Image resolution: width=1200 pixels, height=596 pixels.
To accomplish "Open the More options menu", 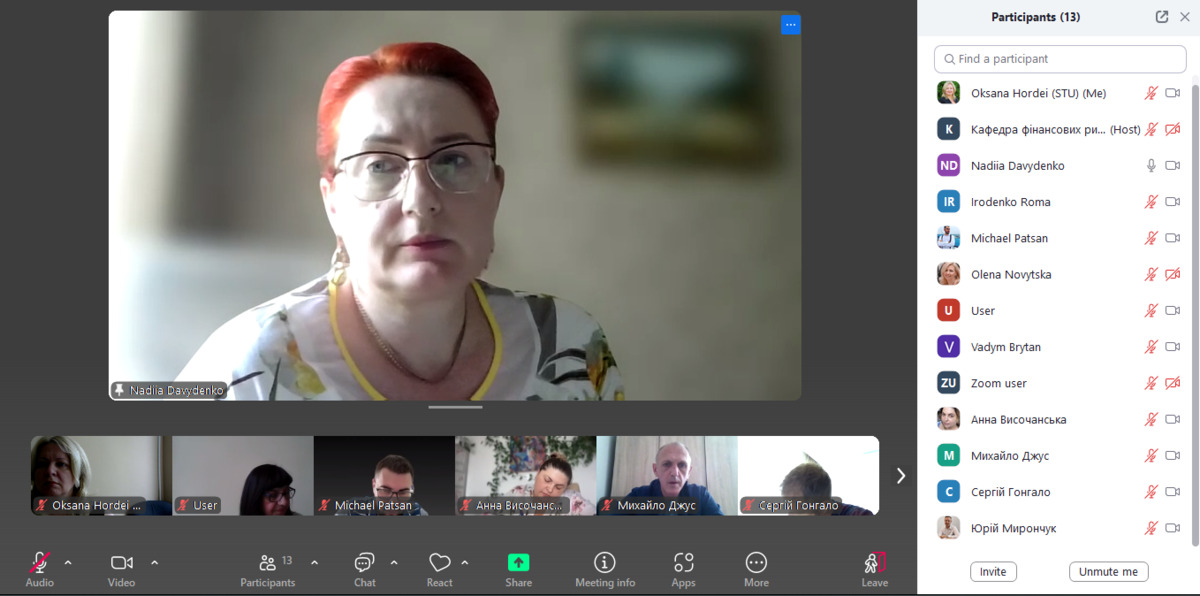I will click(x=756, y=562).
